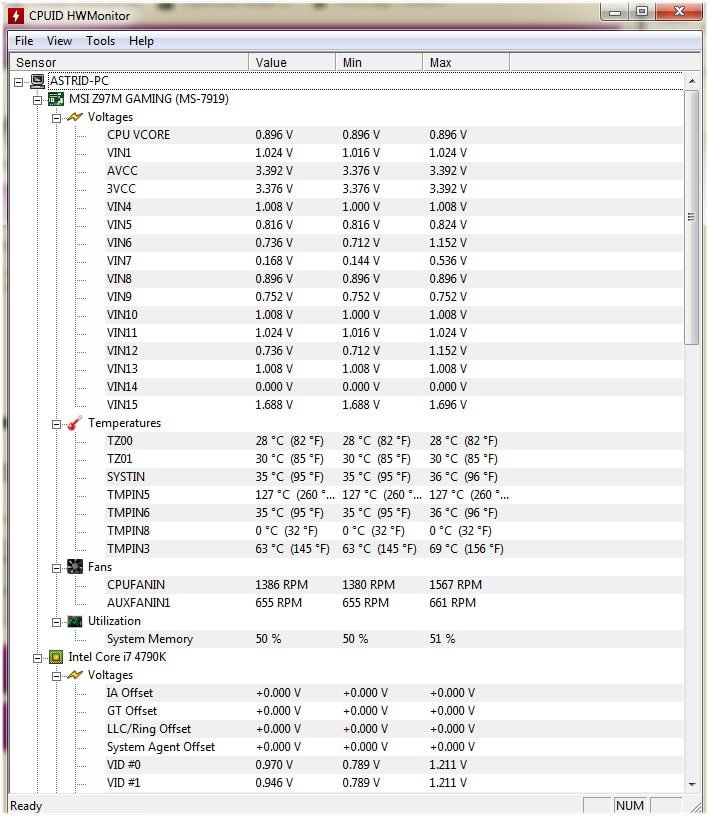Open the Tools menu
The image size is (709, 816).
tap(100, 41)
